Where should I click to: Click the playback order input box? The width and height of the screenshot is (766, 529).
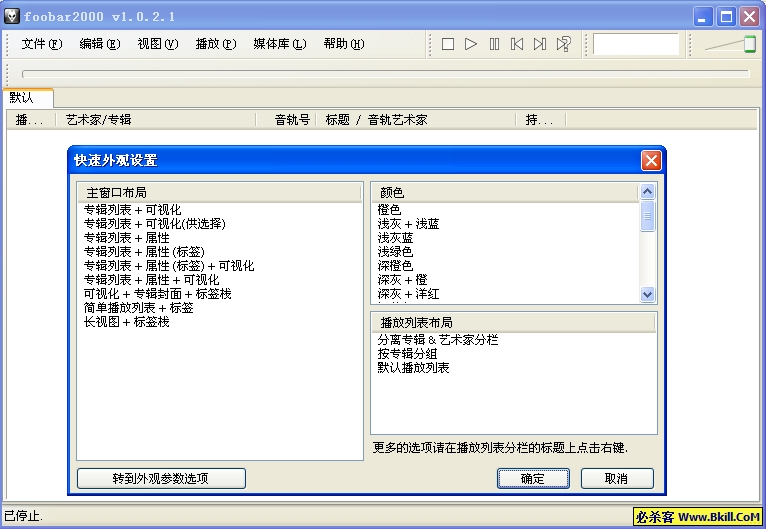pos(636,44)
